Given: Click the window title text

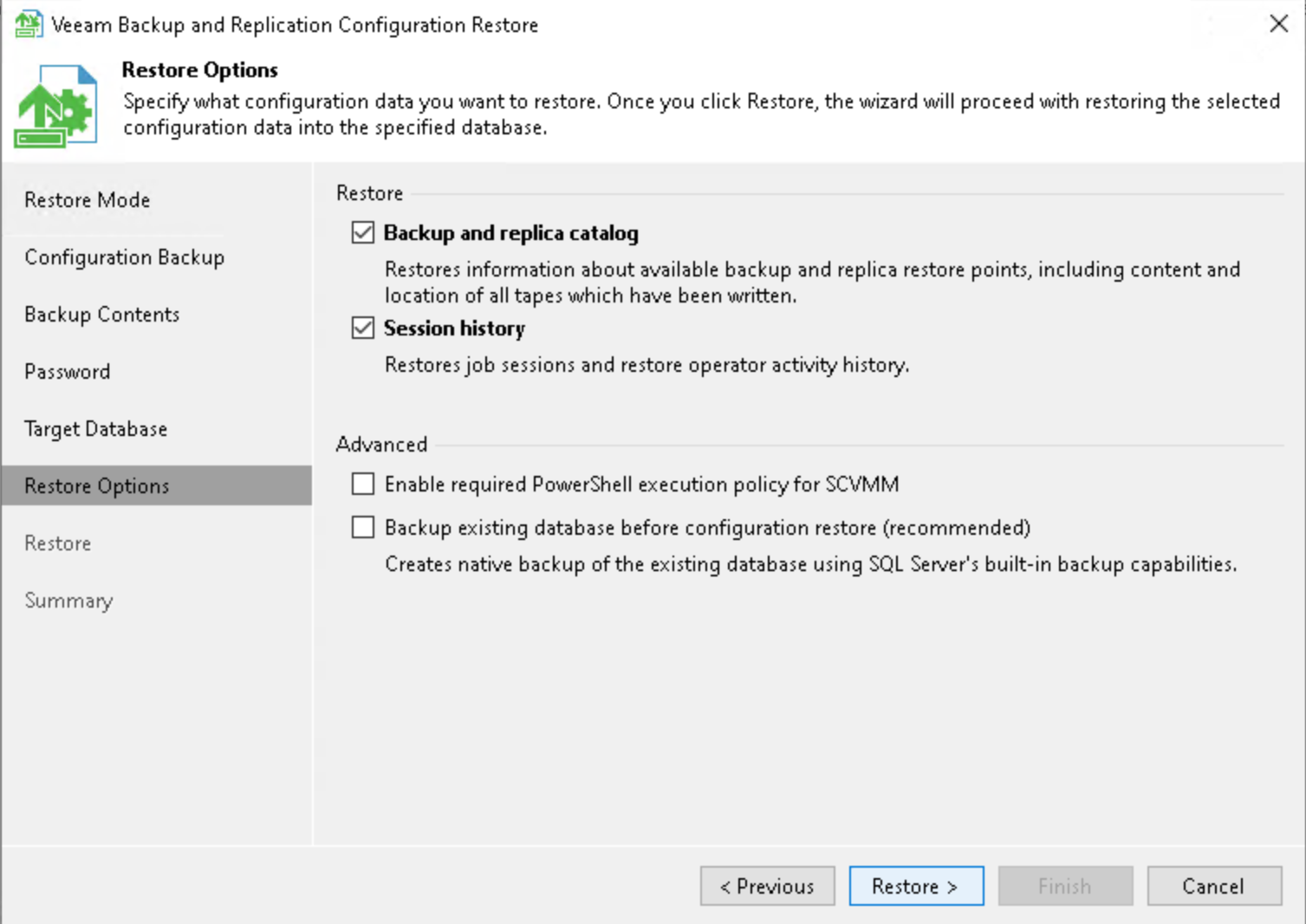Looking at the screenshot, I should coord(295,25).
